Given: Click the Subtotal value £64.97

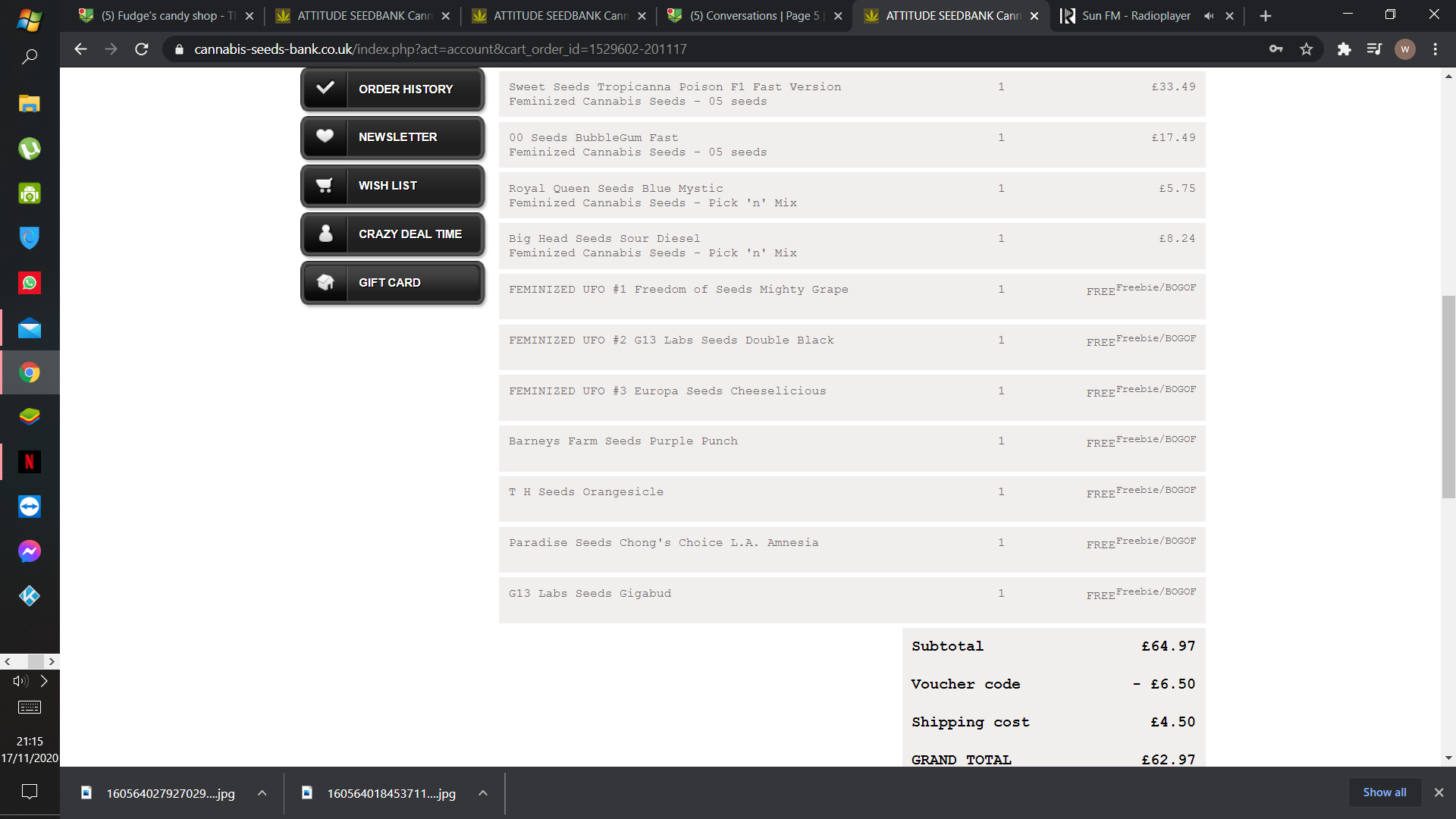Looking at the screenshot, I should (1169, 646).
